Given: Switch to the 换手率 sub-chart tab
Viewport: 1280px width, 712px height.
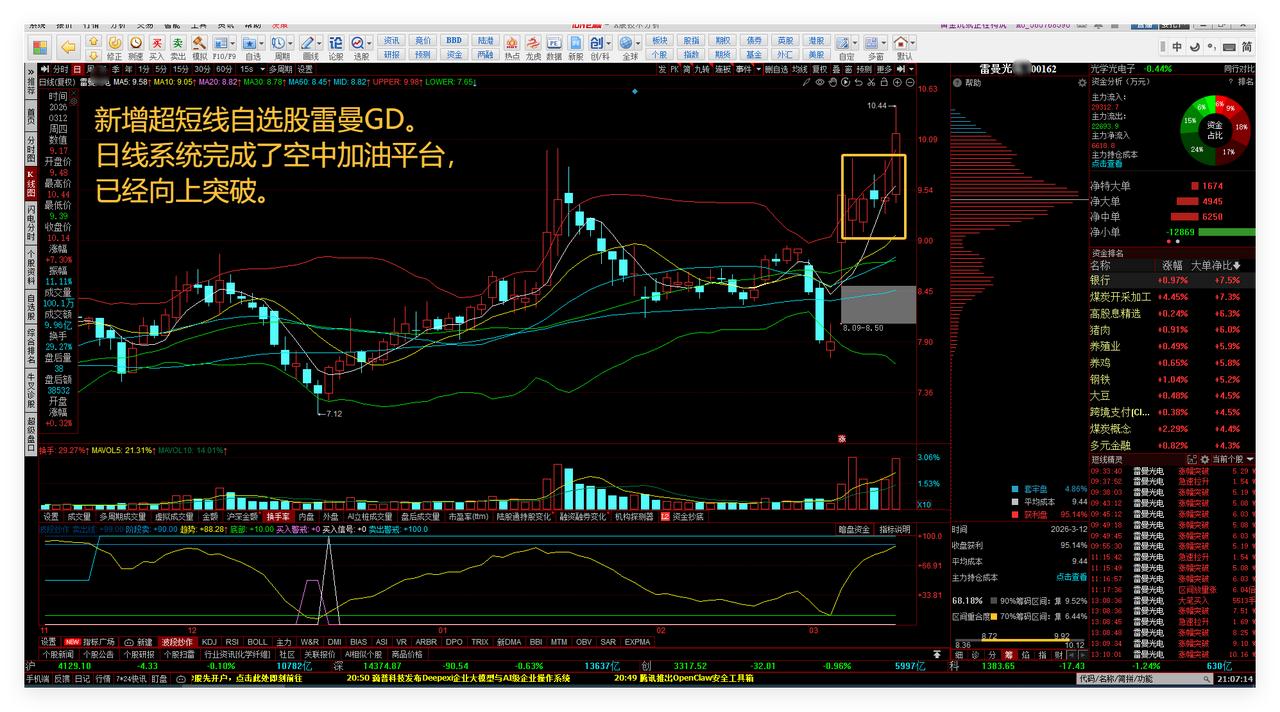Looking at the screenshot, I should click(x=278, y=517).
